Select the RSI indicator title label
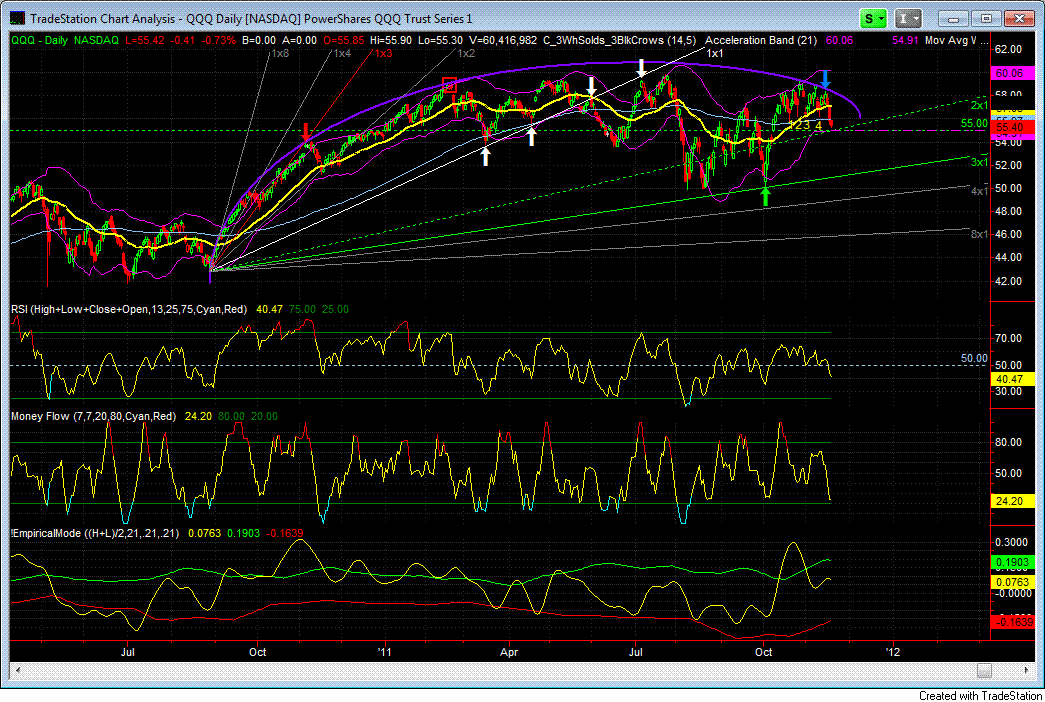This screenshot has width=1045, height=702. (x=129, y=309)
